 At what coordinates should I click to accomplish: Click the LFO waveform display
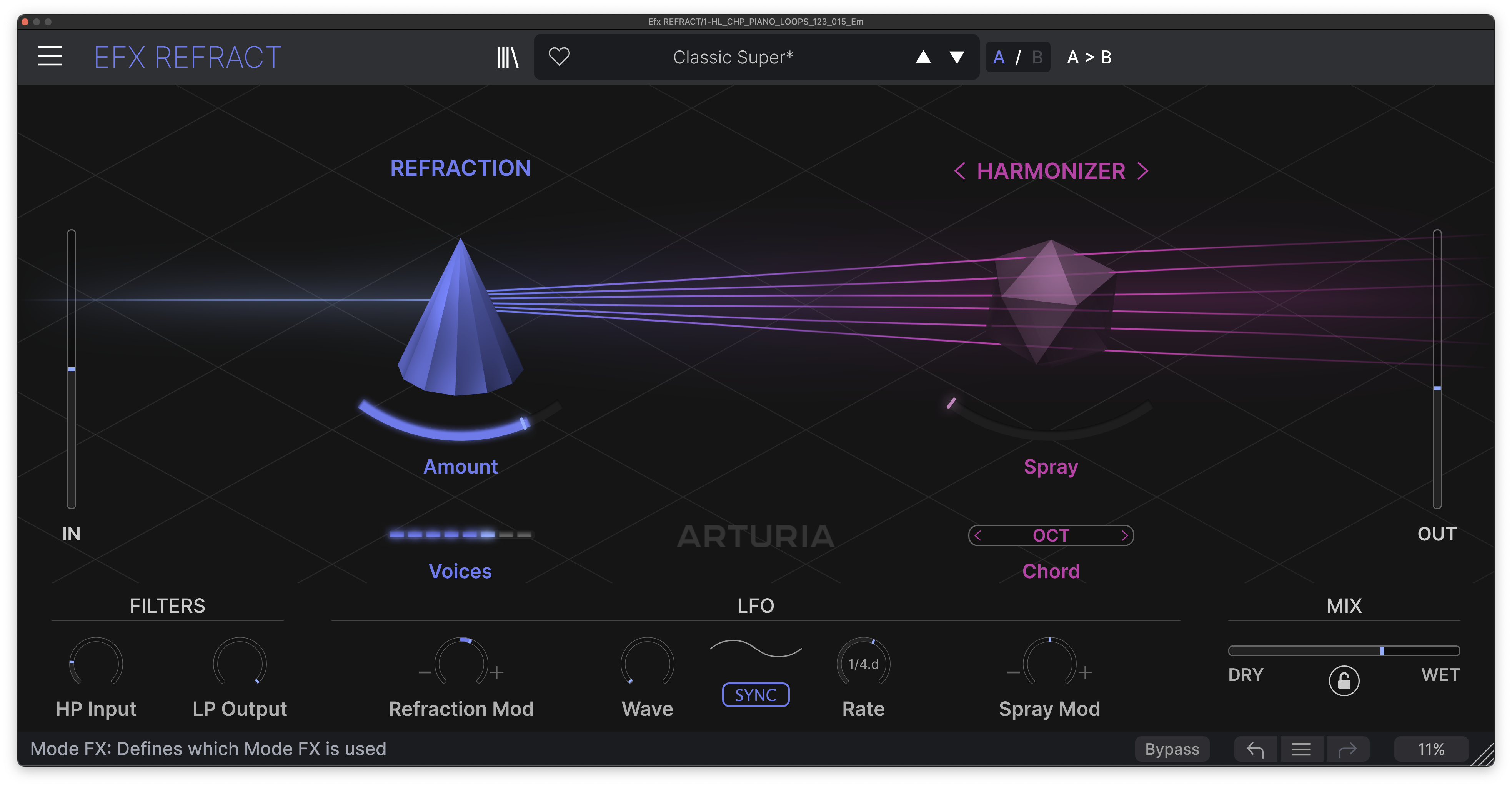[755, 649]
